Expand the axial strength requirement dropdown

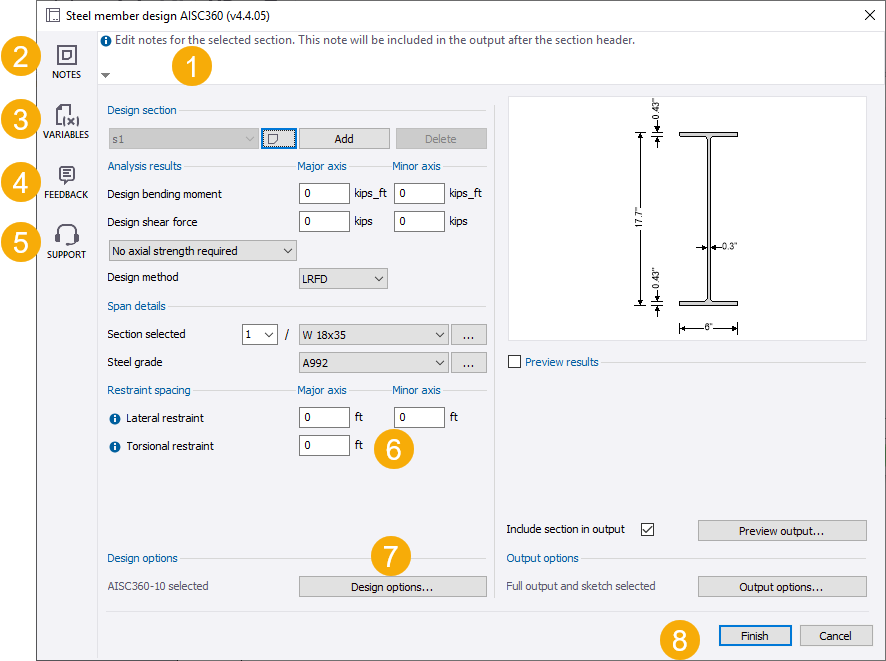(202, 250)
